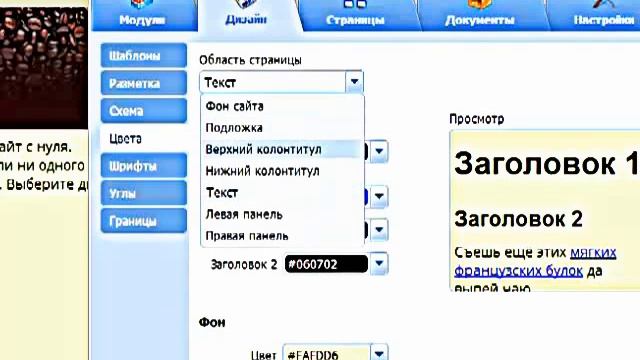Collapse the Область страницы dropdown arrow
Viewport: 640px width, 360px height.
point(354,82)
